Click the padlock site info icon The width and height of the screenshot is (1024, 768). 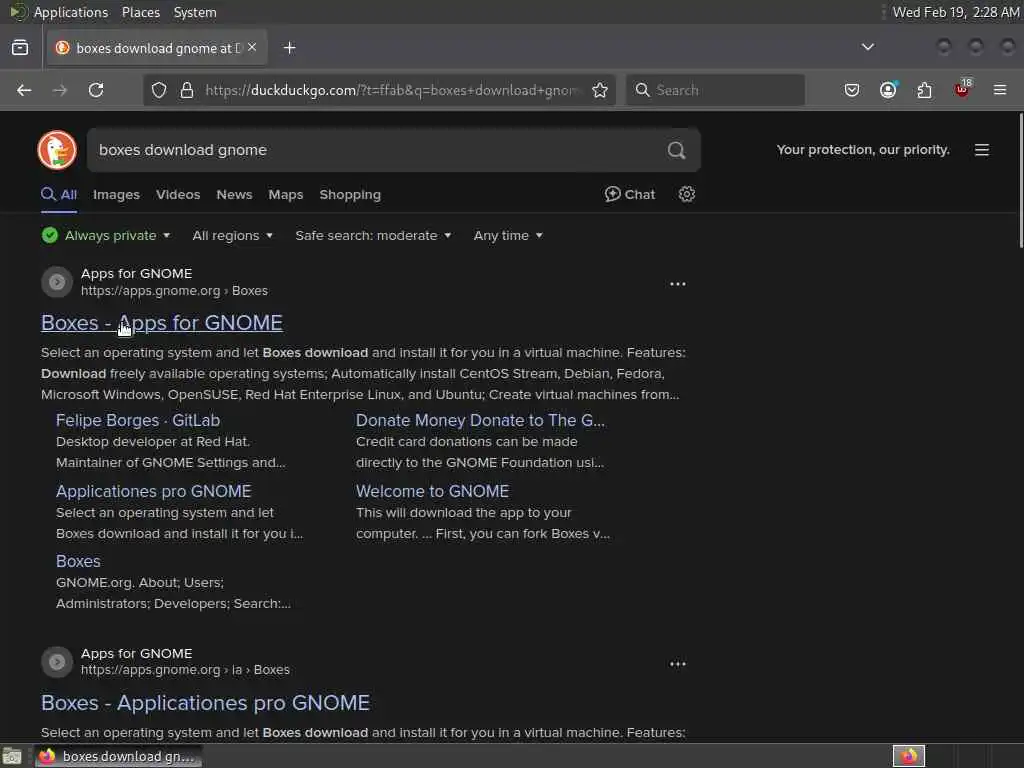pos(187,90)
